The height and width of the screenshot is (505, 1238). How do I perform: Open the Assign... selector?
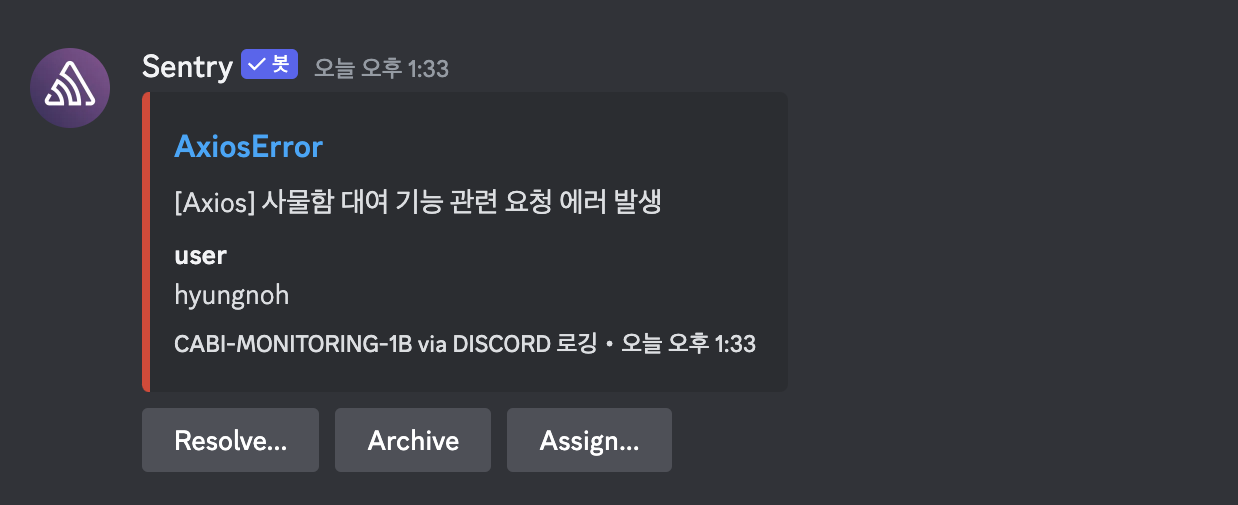[x=589, y=440]
